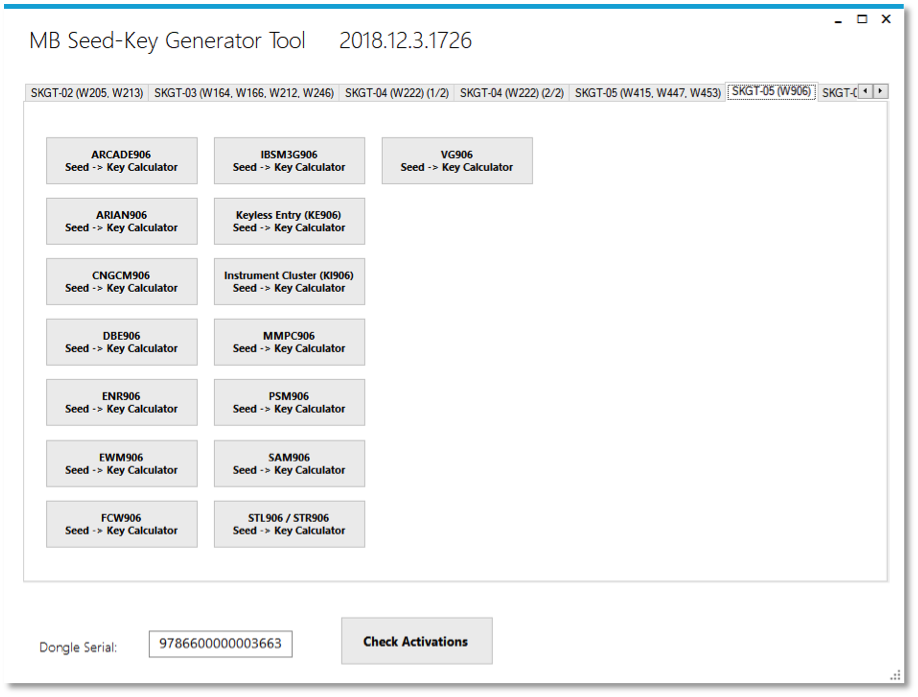Launch Keyless Entry (KE906) Key Calculator

[x=289, y=221]
